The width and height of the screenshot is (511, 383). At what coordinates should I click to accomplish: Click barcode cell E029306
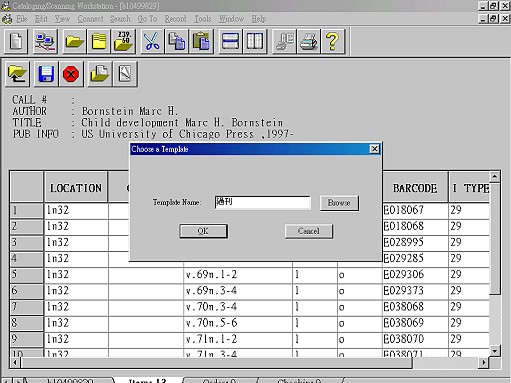click(415, 275)
